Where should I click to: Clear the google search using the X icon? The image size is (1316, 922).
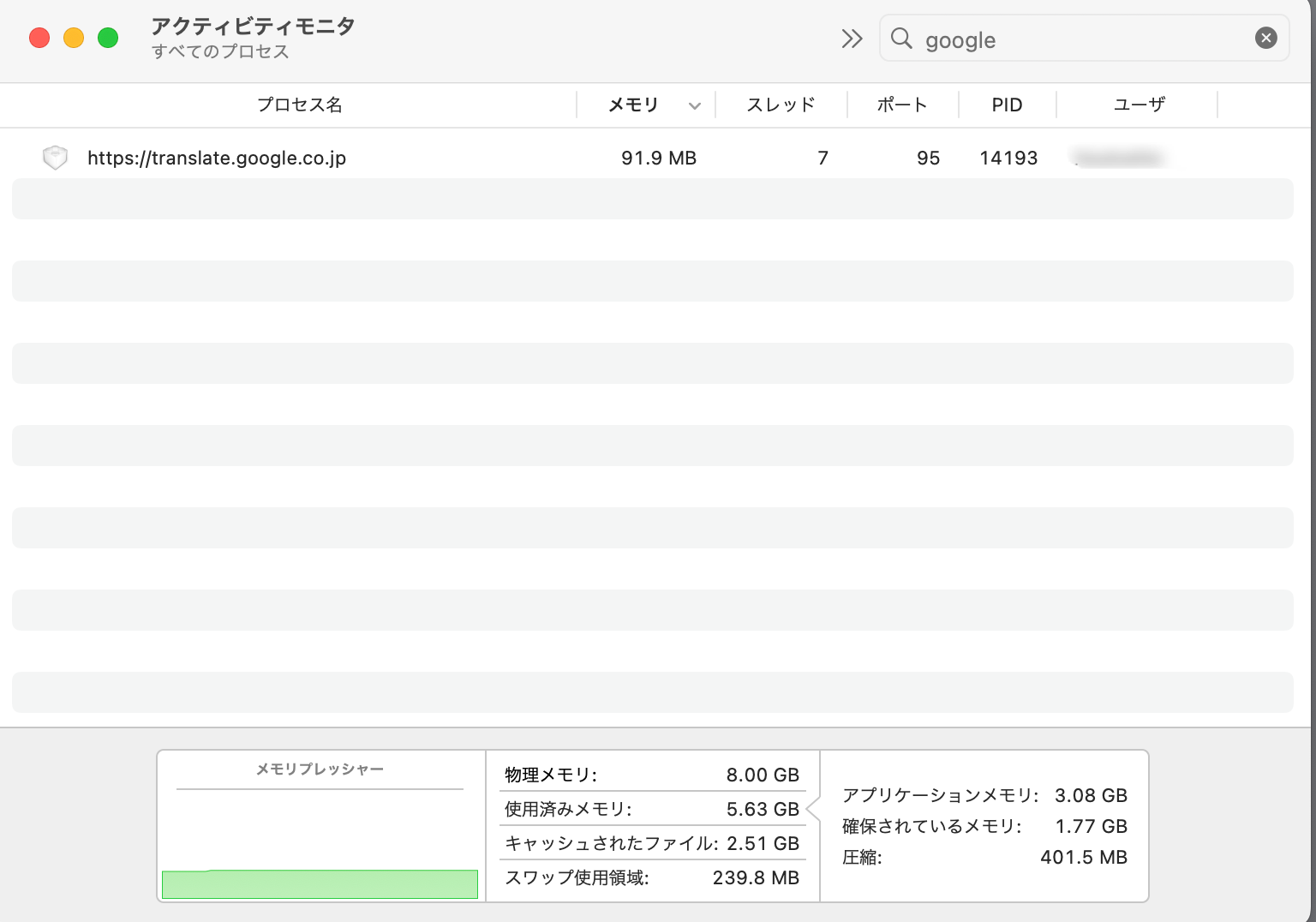point(1265,37)
